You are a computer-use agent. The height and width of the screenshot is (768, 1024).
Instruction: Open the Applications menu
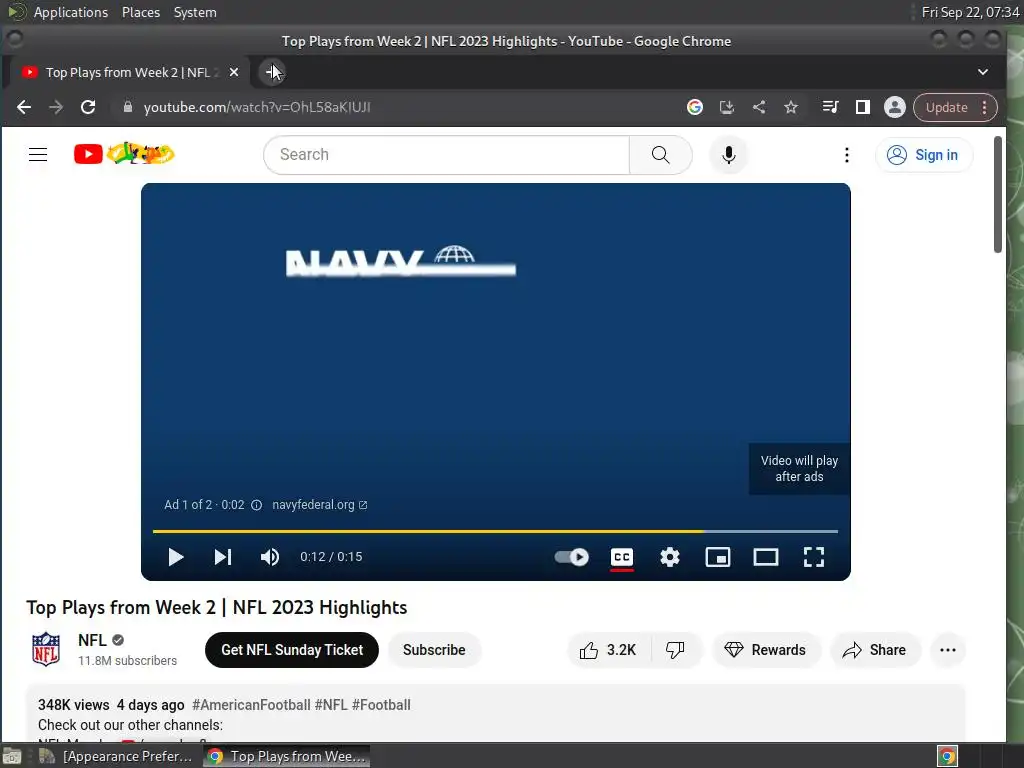coord(71,12)
